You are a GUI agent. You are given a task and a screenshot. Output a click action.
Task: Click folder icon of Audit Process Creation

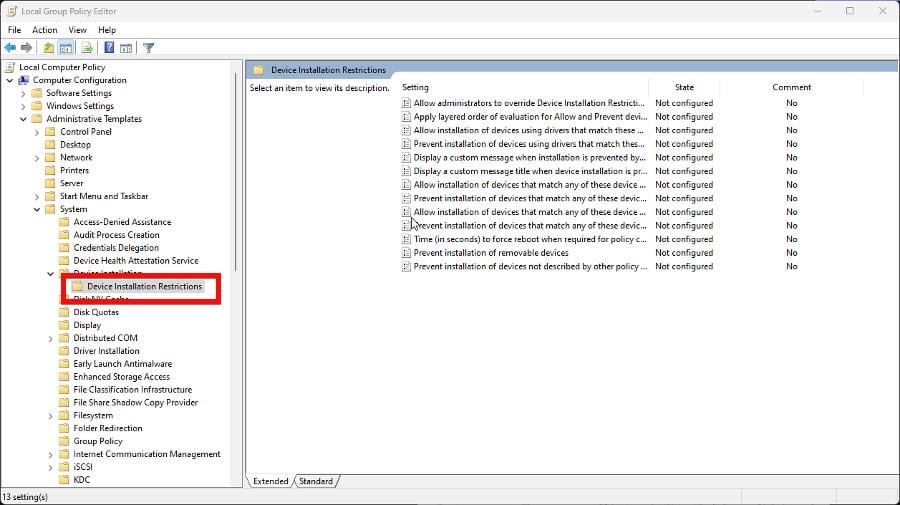(64, 235)
